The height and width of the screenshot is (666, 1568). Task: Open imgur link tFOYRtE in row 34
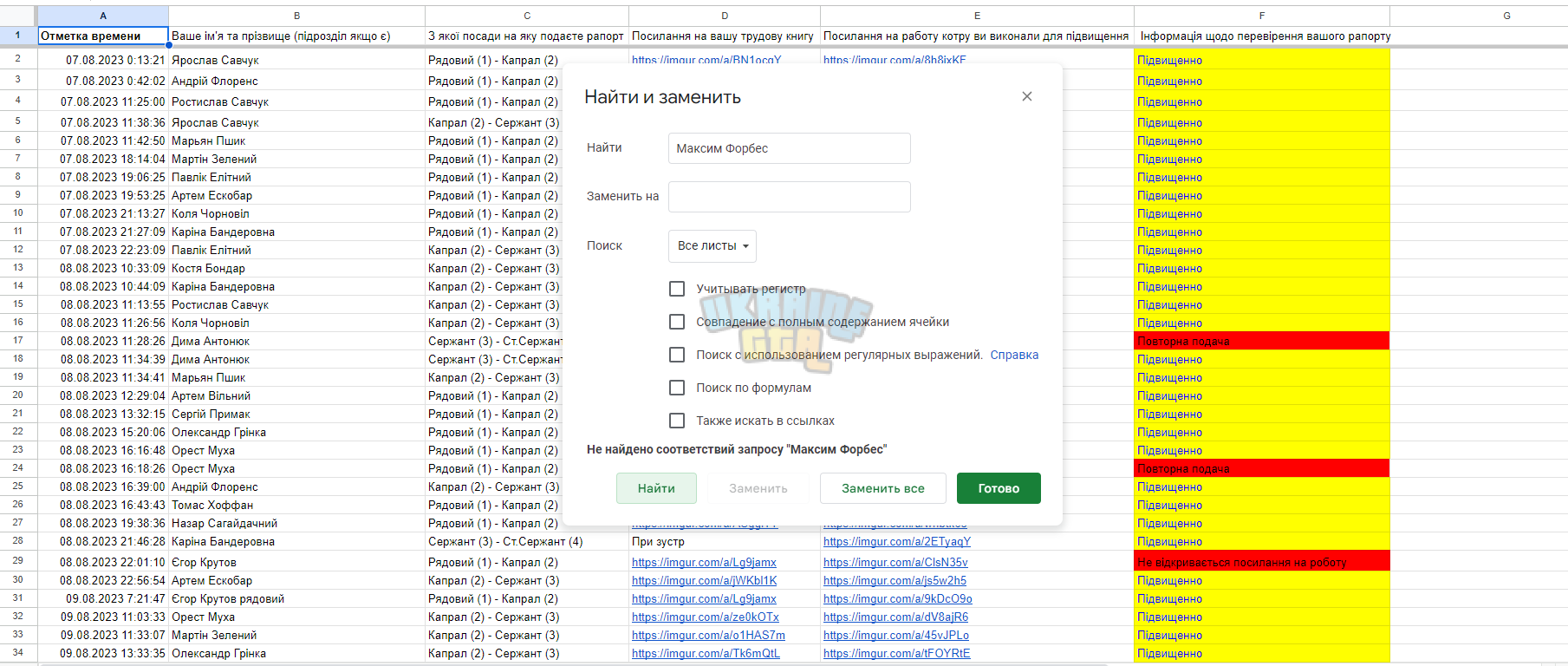tap(897, 654)
